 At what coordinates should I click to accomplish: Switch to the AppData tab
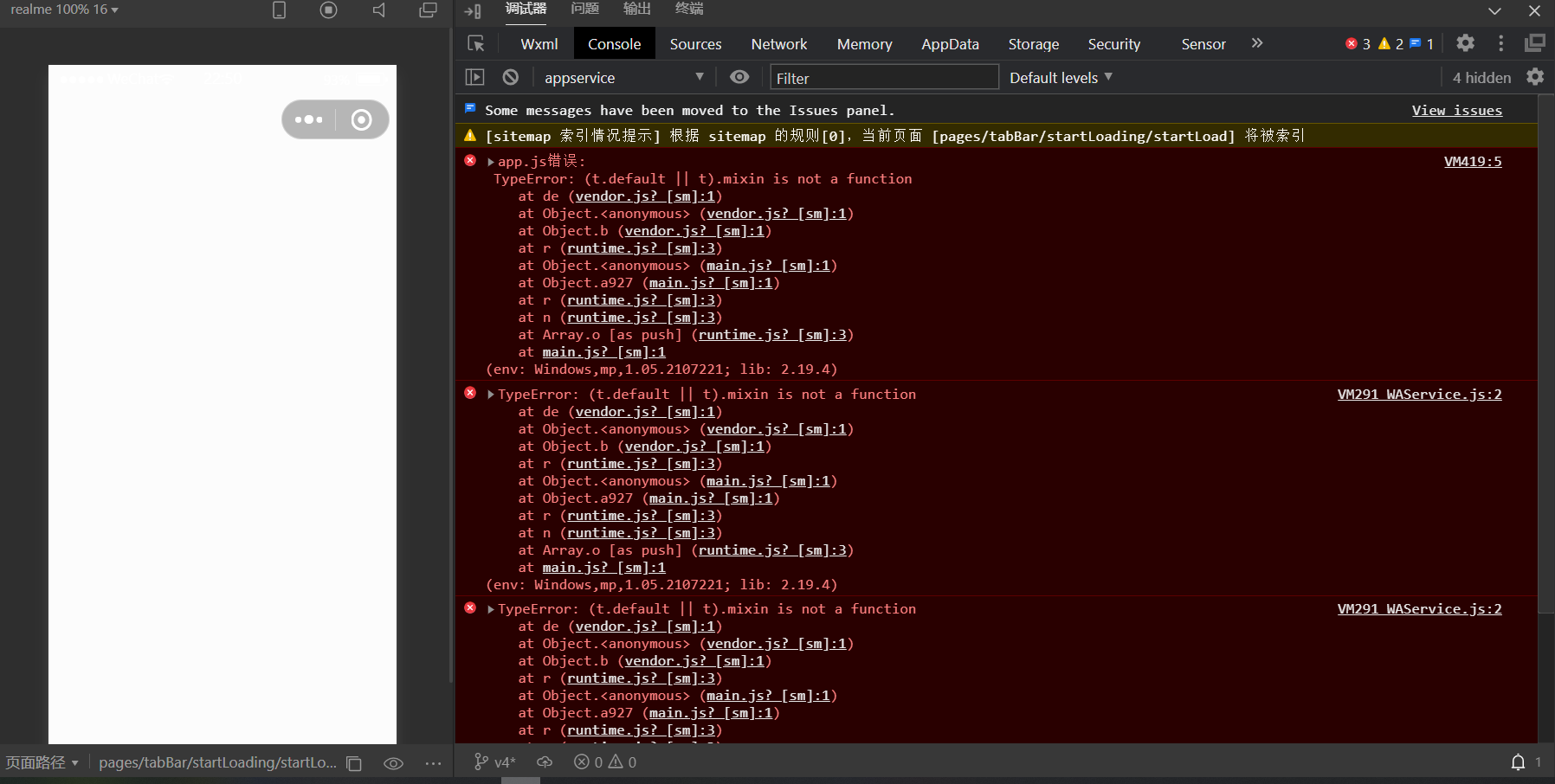[x=950, y=44]
